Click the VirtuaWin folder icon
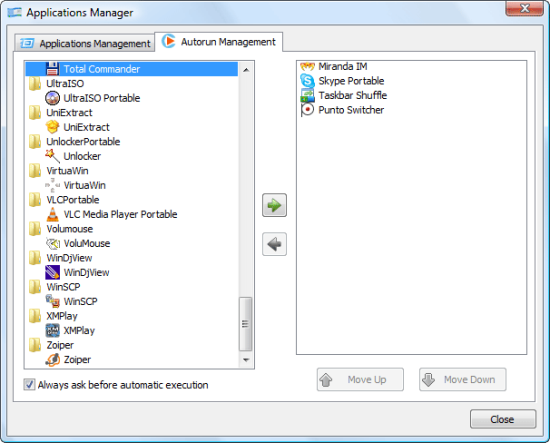Screen dimensions: 550x443 point(35,171)
